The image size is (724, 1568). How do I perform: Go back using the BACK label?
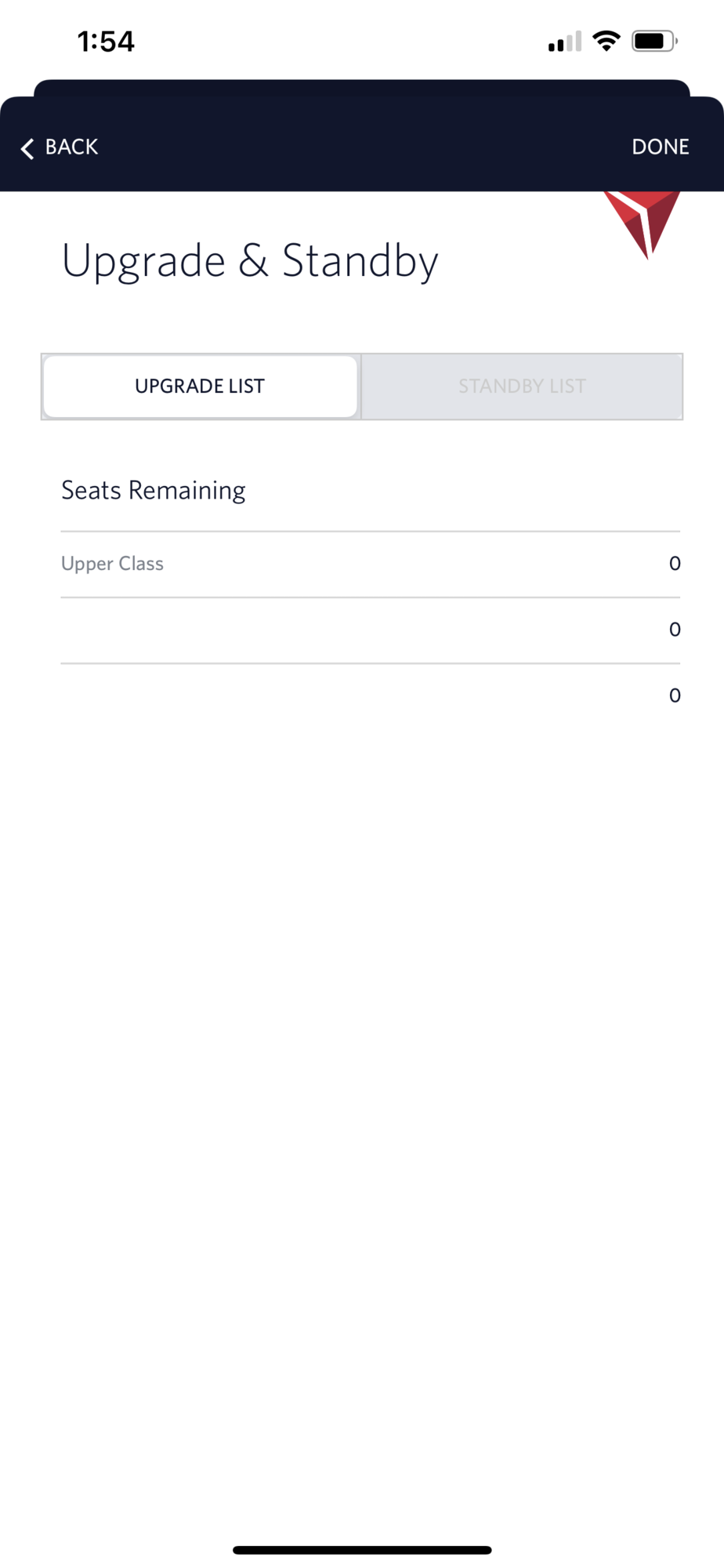click(x=71, y=147)
